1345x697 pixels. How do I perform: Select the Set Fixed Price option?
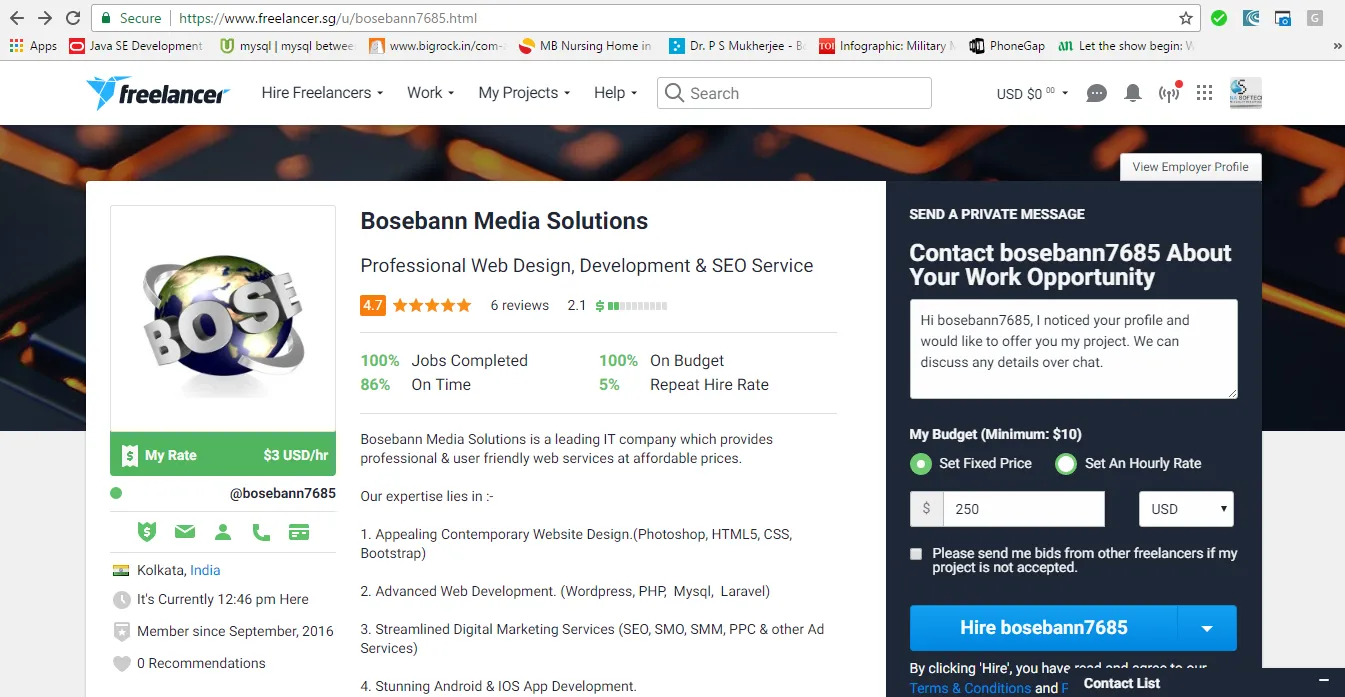970,464
